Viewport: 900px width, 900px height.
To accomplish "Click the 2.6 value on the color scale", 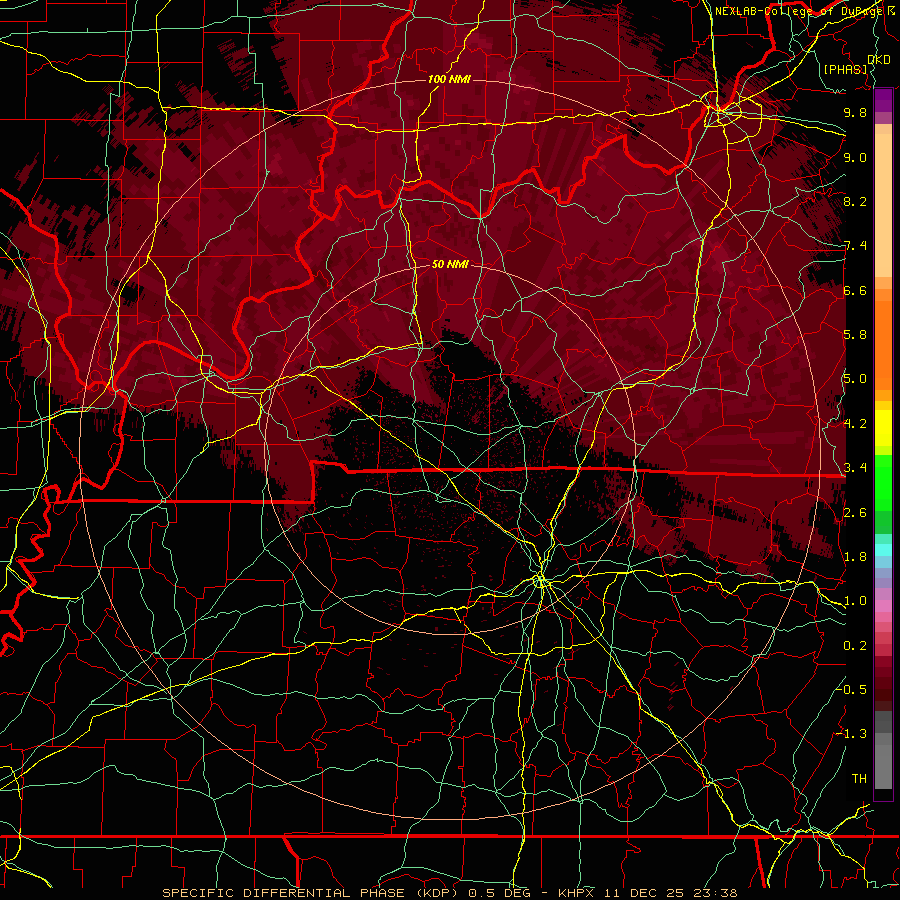I will pyautogui.click(x=855, y=513).
